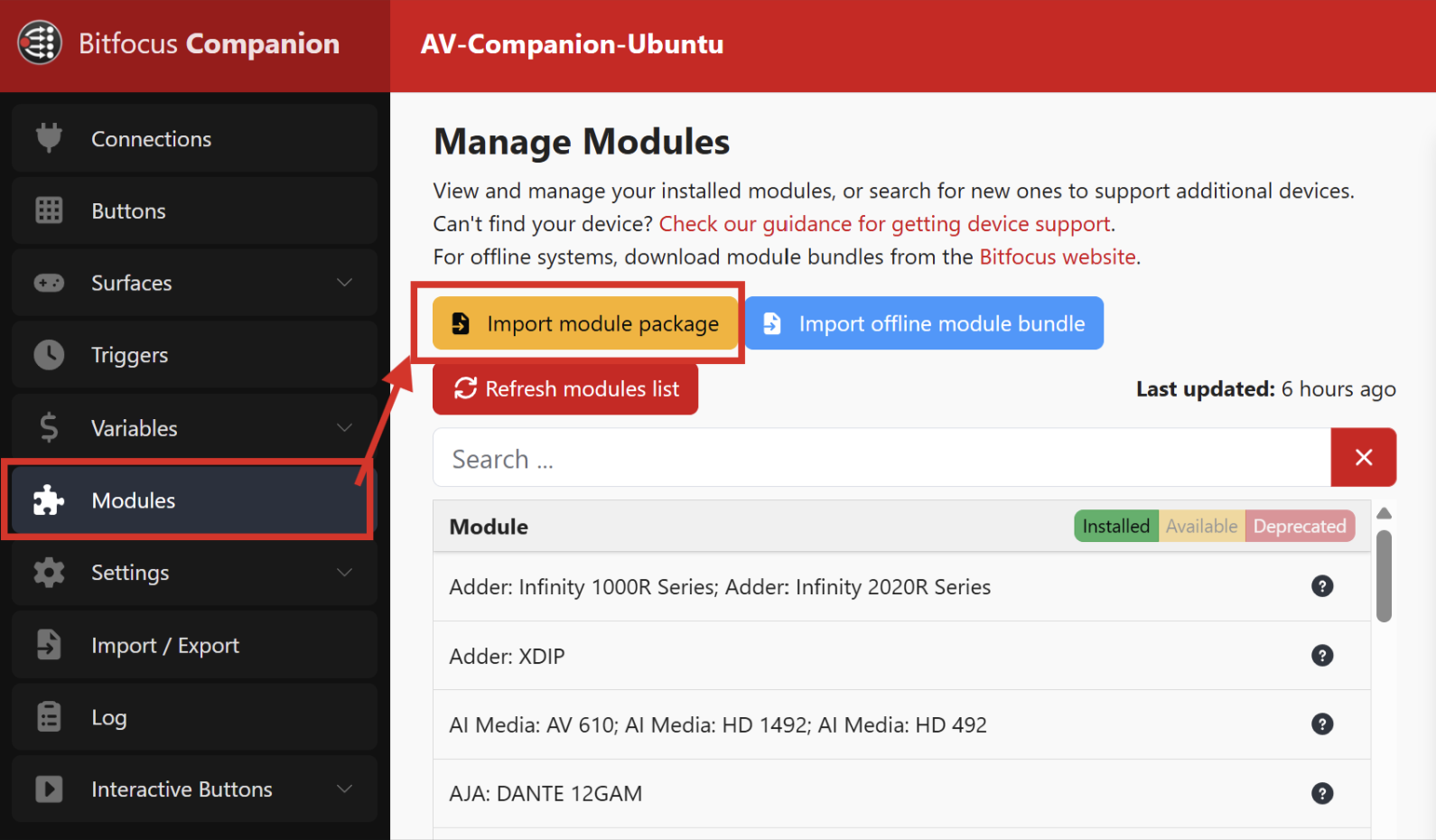Select AJA: DANTE 12GAM row
This screenshot has height=840, width=1436.
pos(901,793)
